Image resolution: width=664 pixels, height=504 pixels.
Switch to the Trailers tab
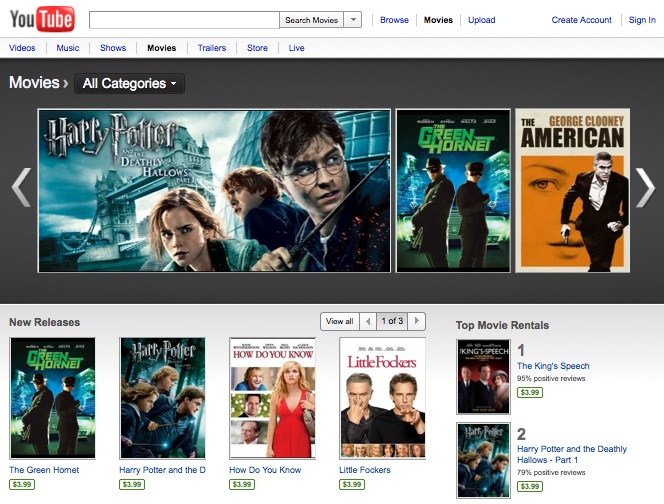point(211,48)
